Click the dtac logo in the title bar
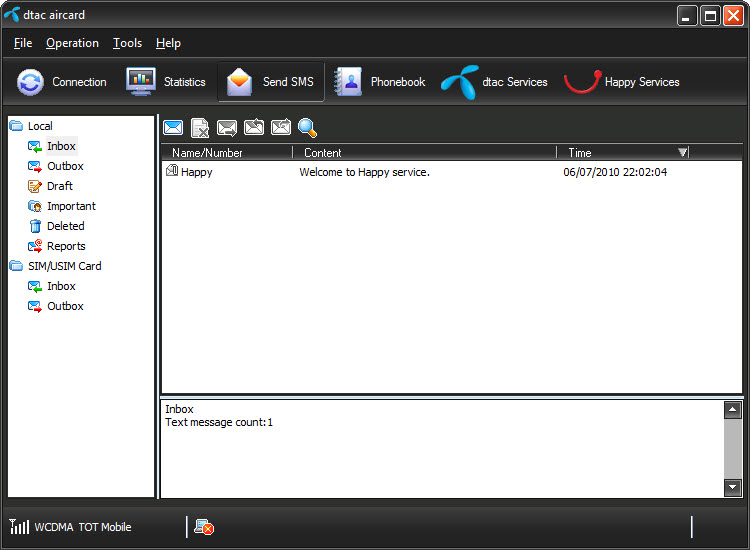The width and height of the screenshot is (750, 550). 11,14
